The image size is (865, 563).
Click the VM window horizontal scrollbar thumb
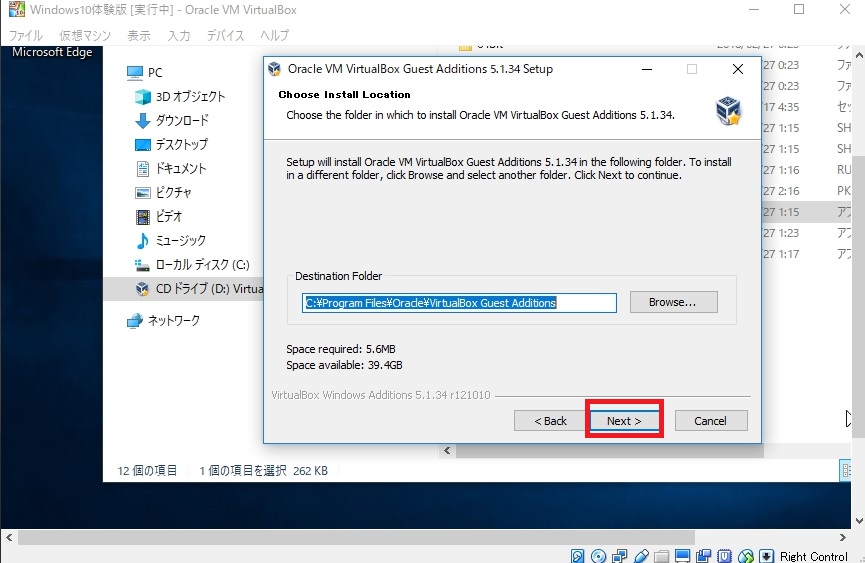point(356,537)
